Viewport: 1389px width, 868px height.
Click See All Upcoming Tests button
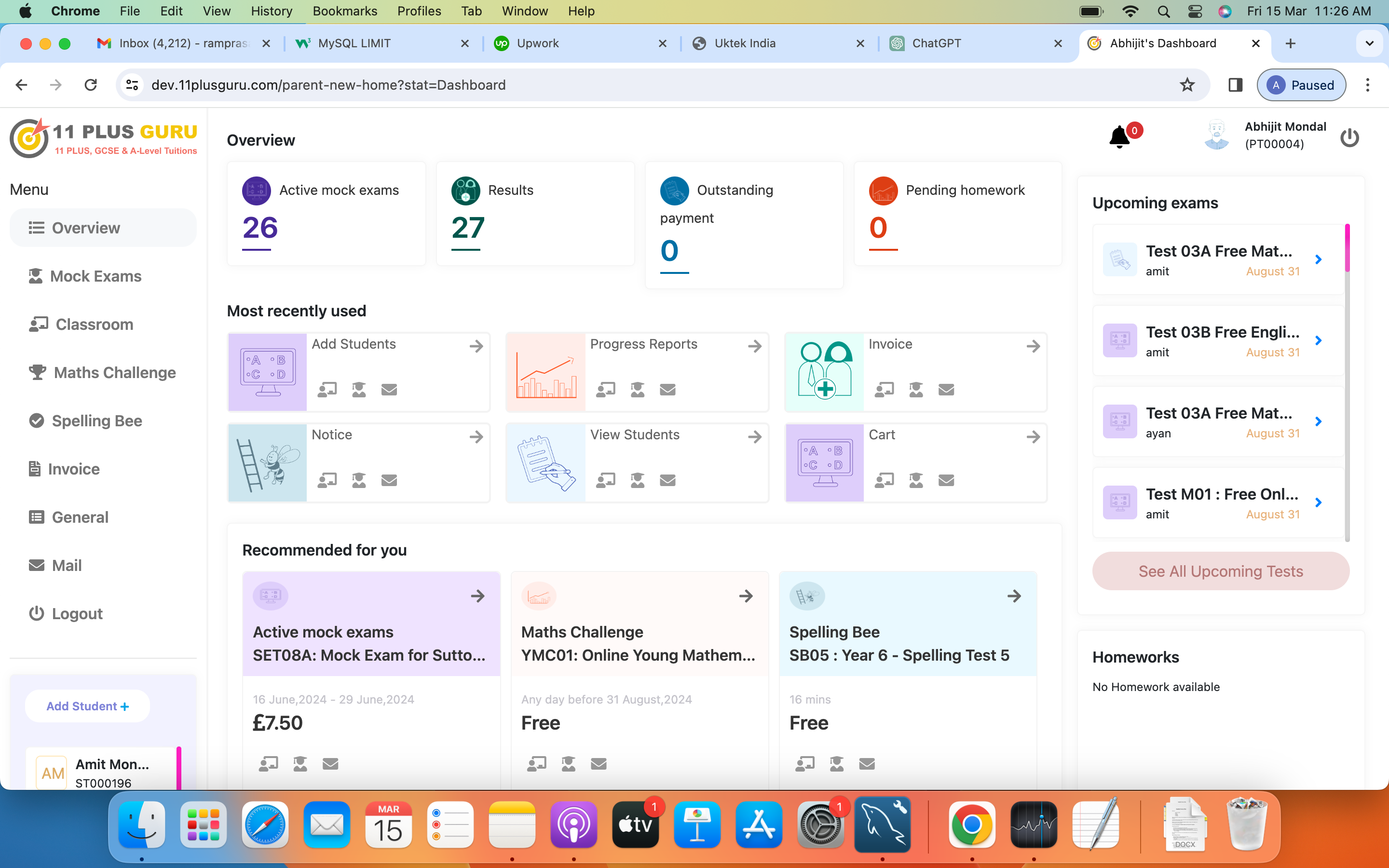(1220, 571)
